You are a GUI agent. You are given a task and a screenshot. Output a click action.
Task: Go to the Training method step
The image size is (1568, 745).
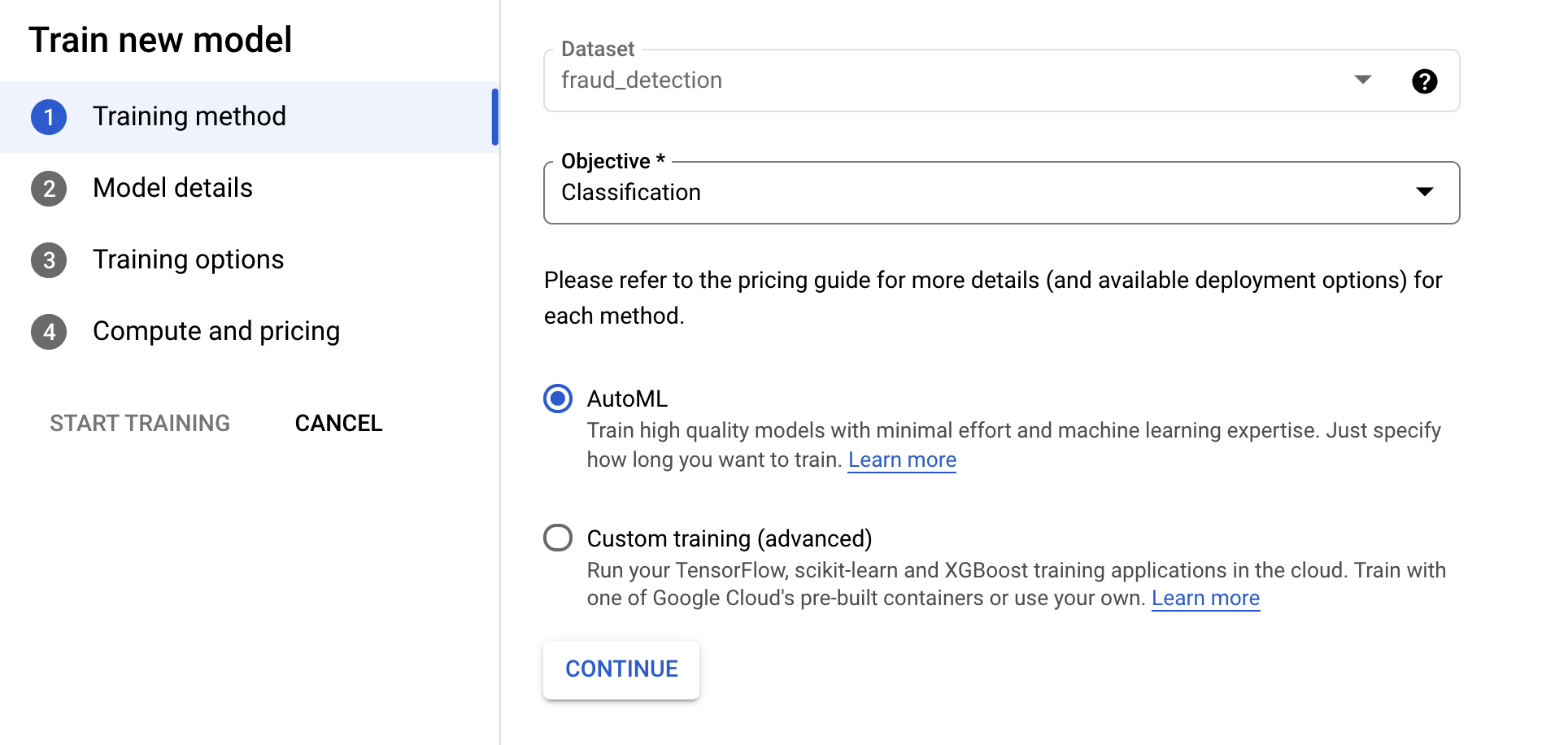tap(189, 116)
